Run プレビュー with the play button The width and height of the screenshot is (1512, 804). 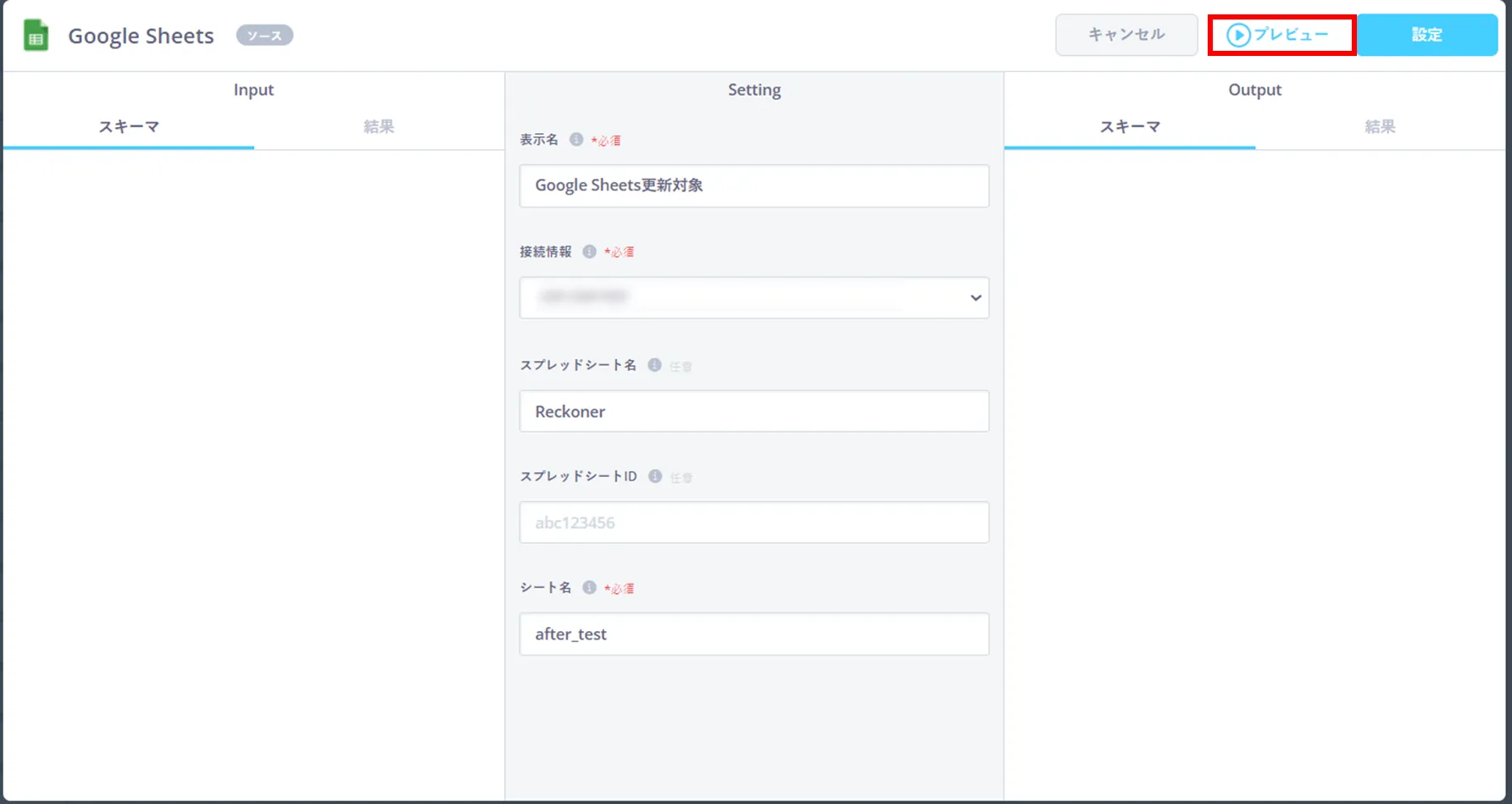coord(1281,35)
